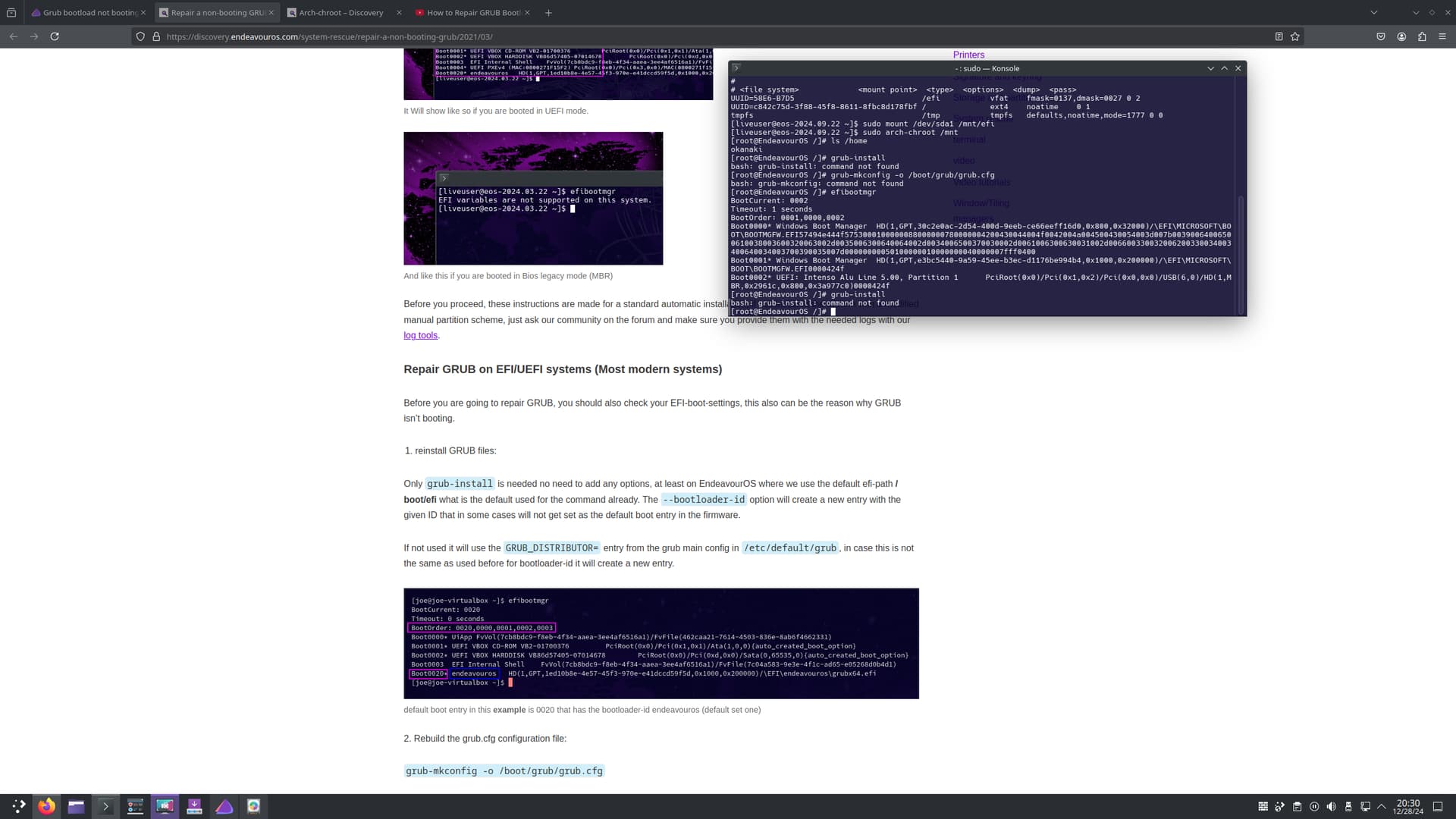Open the removable devices tray icon
Image resolution: width=1456 pixels, height=819 pixels.
click(1348, 807)
